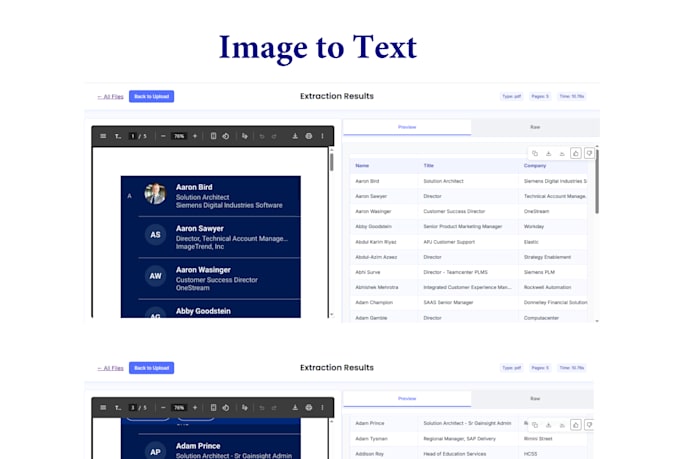Click the text tool in page 1 PDF toolbar
680x459 pixels.
click(x=118, y=136)
